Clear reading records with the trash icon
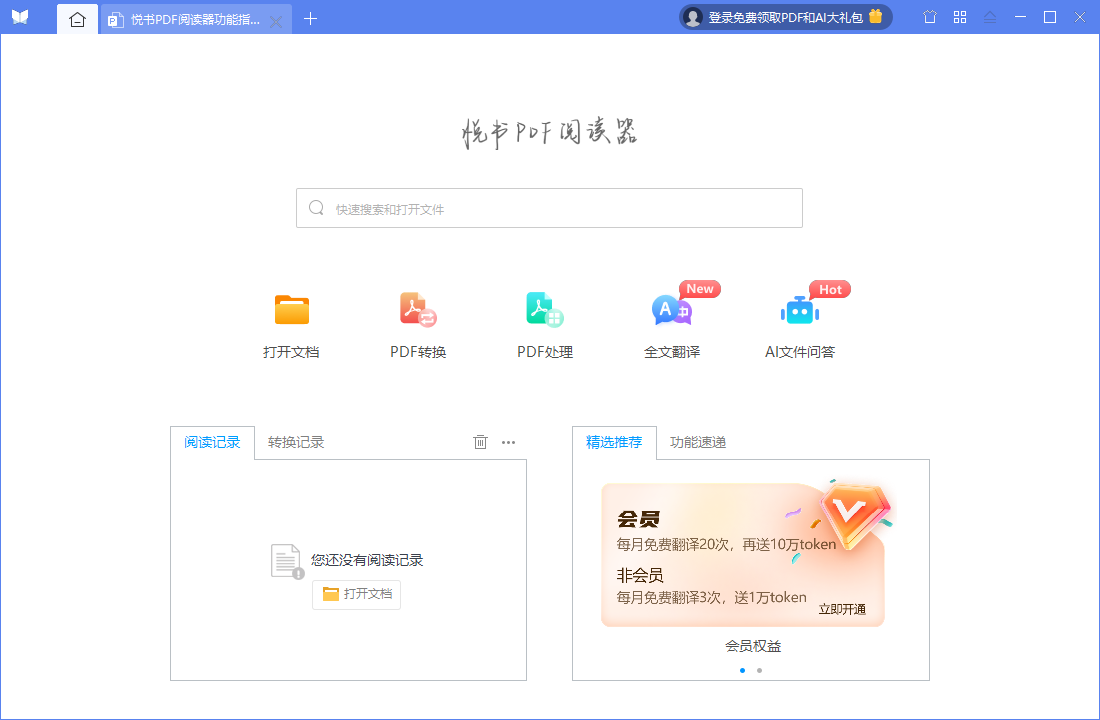 pyautogui.click(x=480, y=441)
